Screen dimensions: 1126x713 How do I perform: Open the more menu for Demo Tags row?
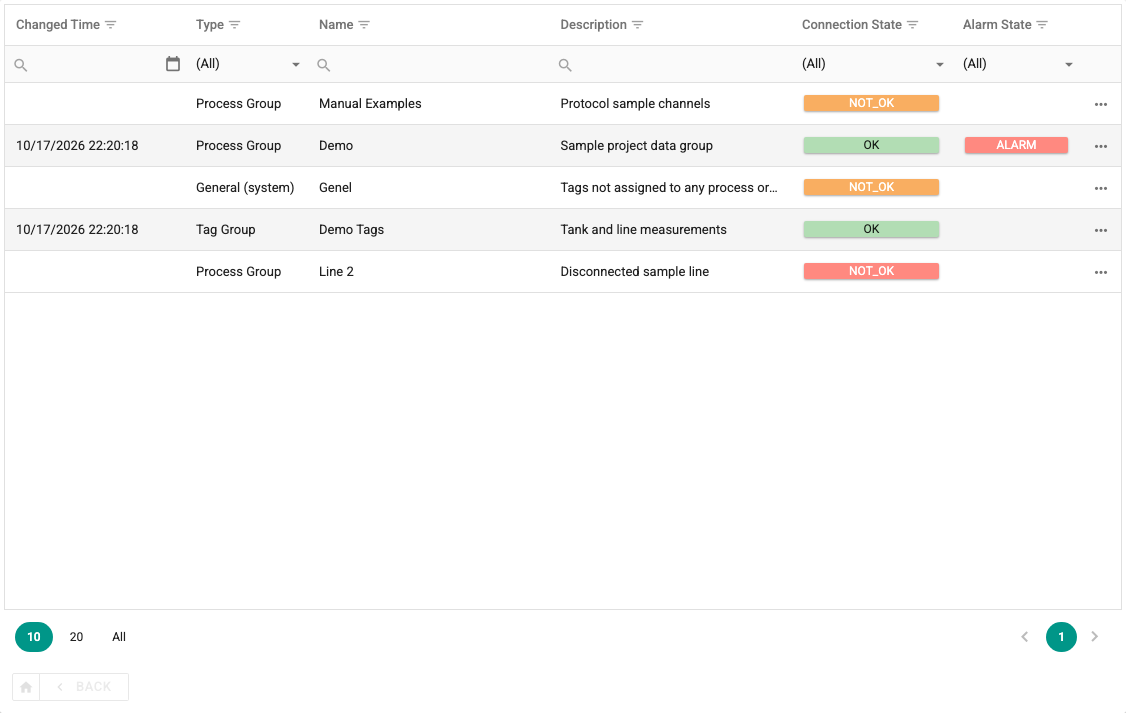pyautogui.click(x=1101, y=230)
